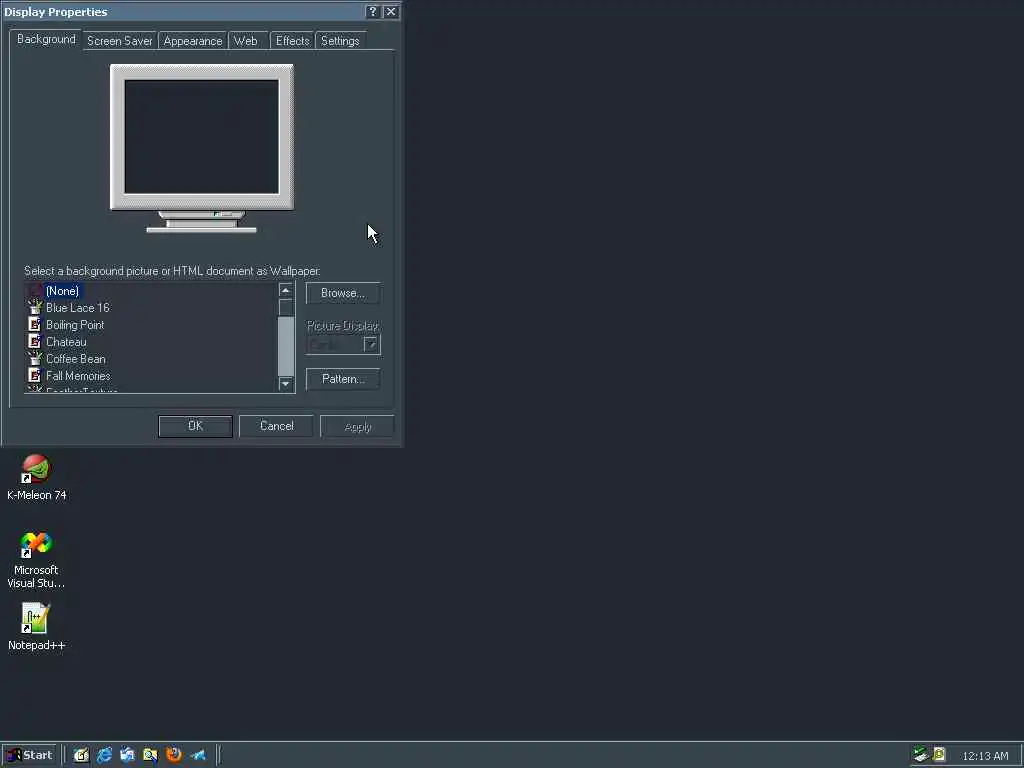Click the Chateau file icon
1024x768 pixels.
click(x=35, y=341)
